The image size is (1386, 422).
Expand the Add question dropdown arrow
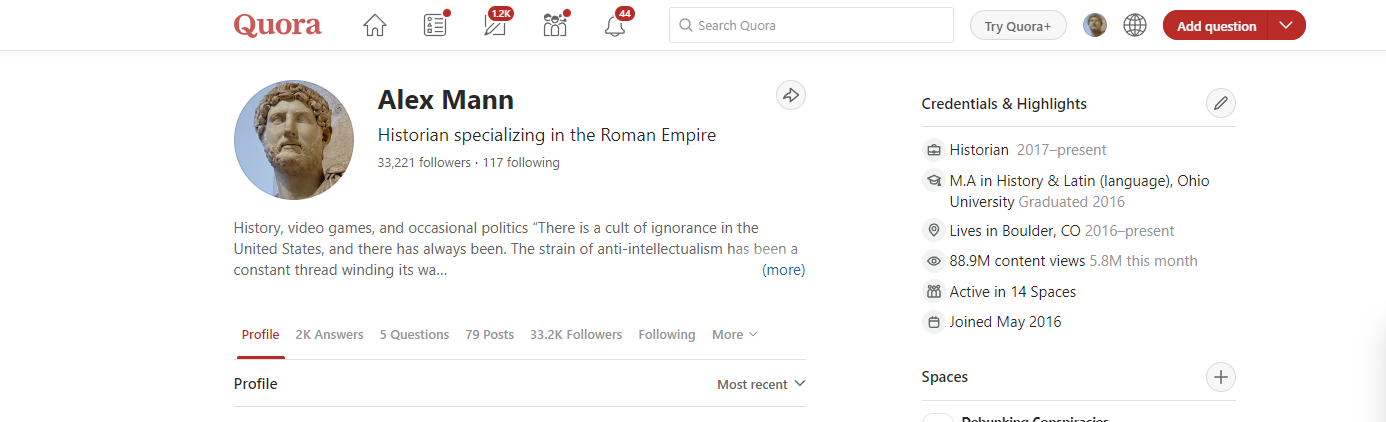click(x=1286, y=26)
